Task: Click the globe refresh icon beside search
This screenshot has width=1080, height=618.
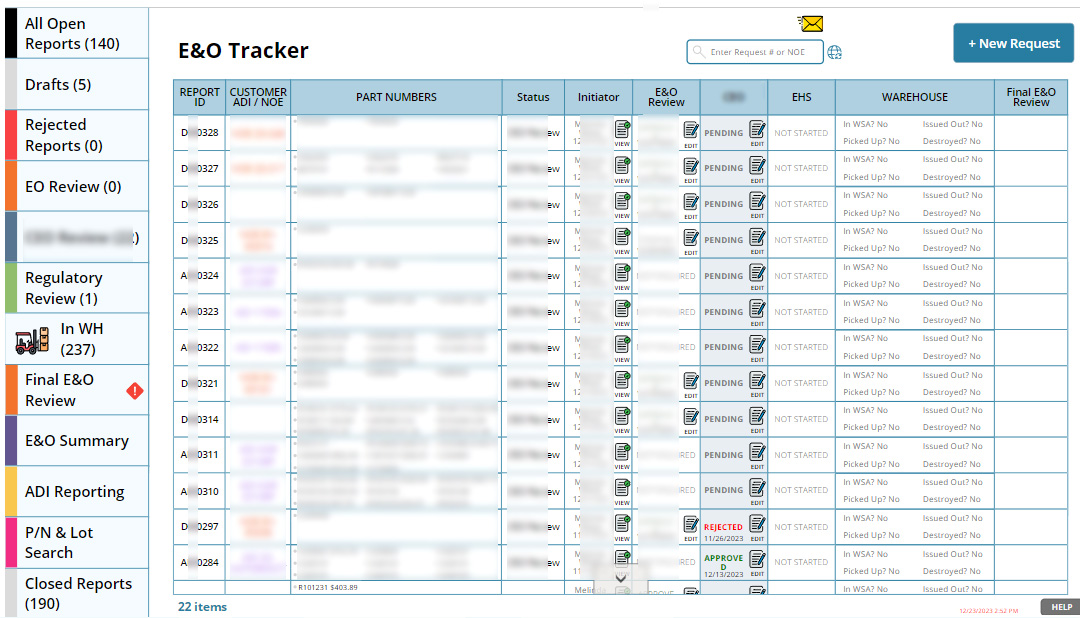Action: tap(835, 52)
